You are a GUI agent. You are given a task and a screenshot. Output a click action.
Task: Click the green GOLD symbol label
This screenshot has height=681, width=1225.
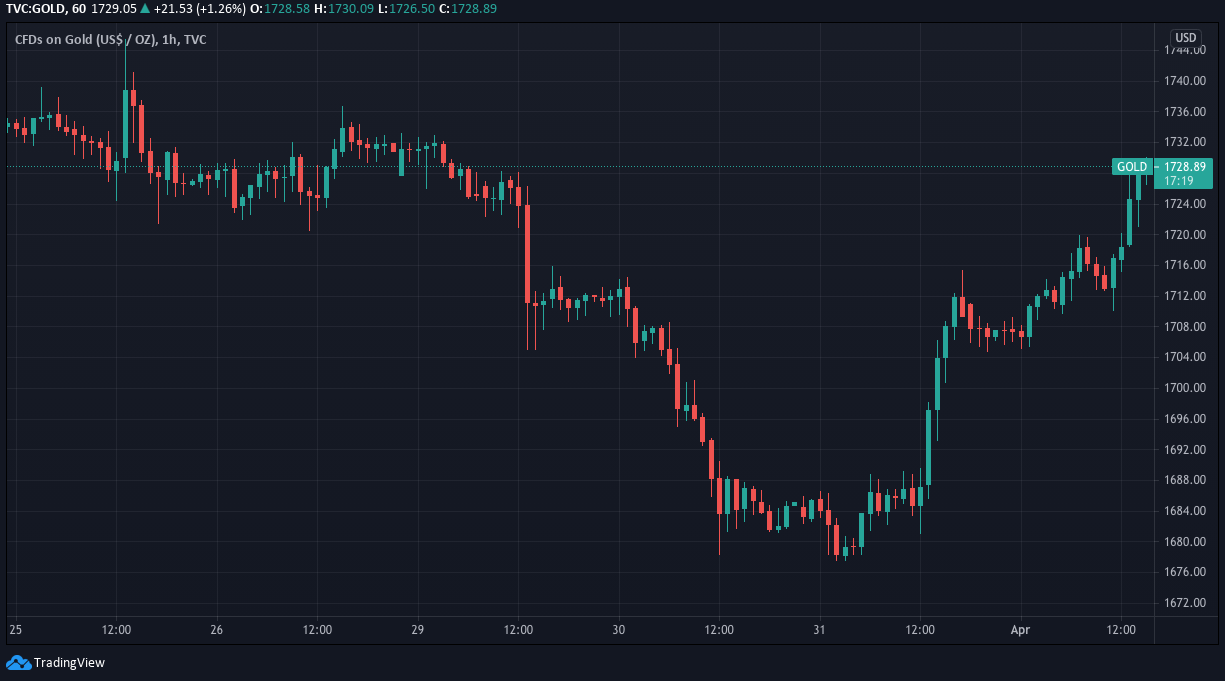point(1132,166)
